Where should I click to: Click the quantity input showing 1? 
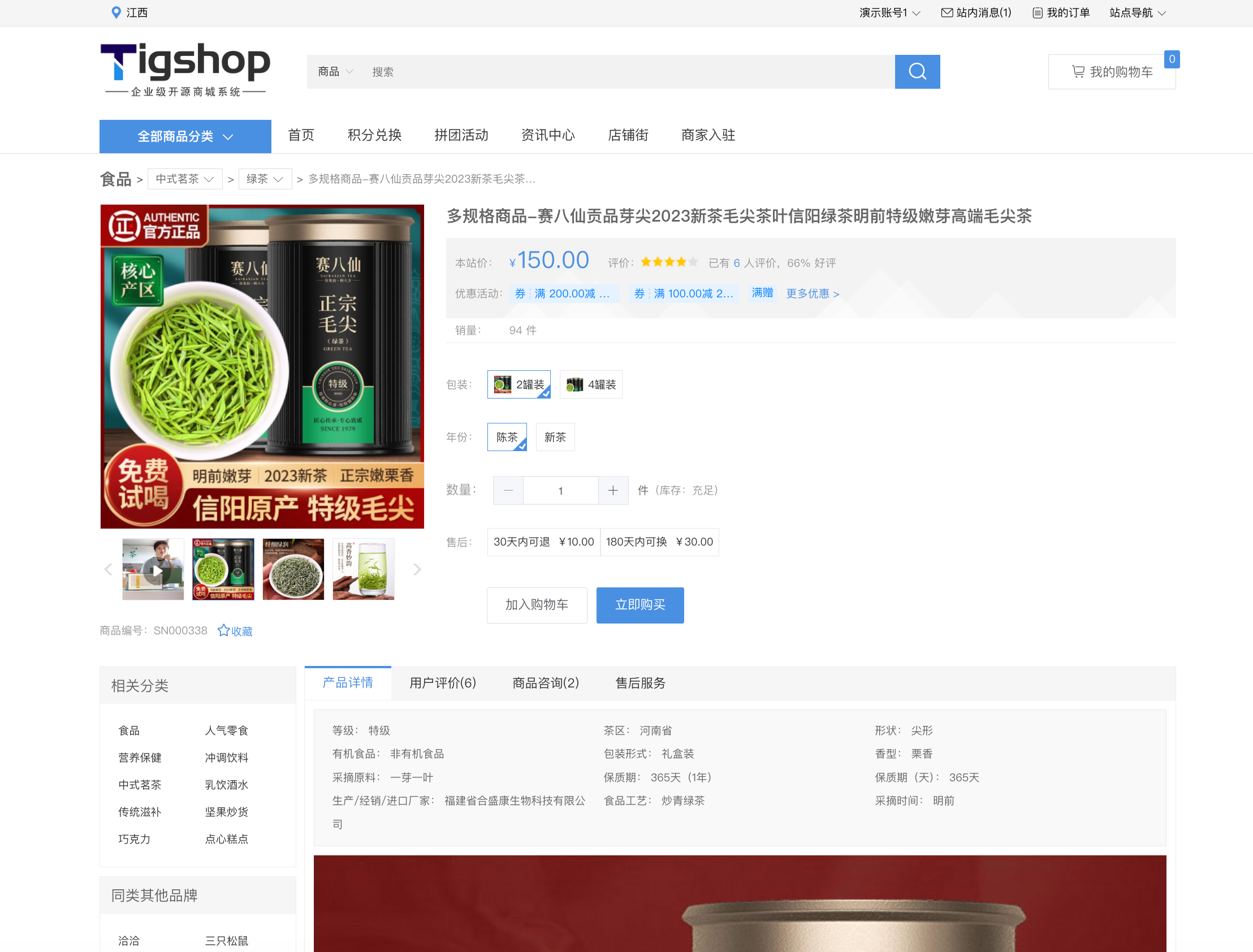560,490
